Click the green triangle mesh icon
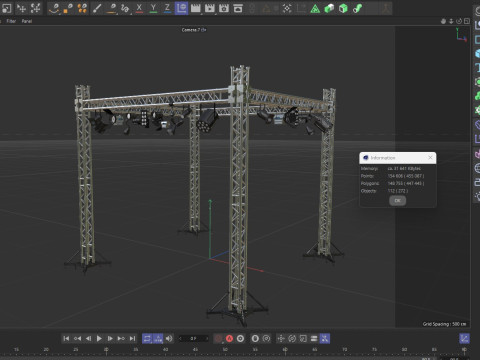 click(315, 8)
